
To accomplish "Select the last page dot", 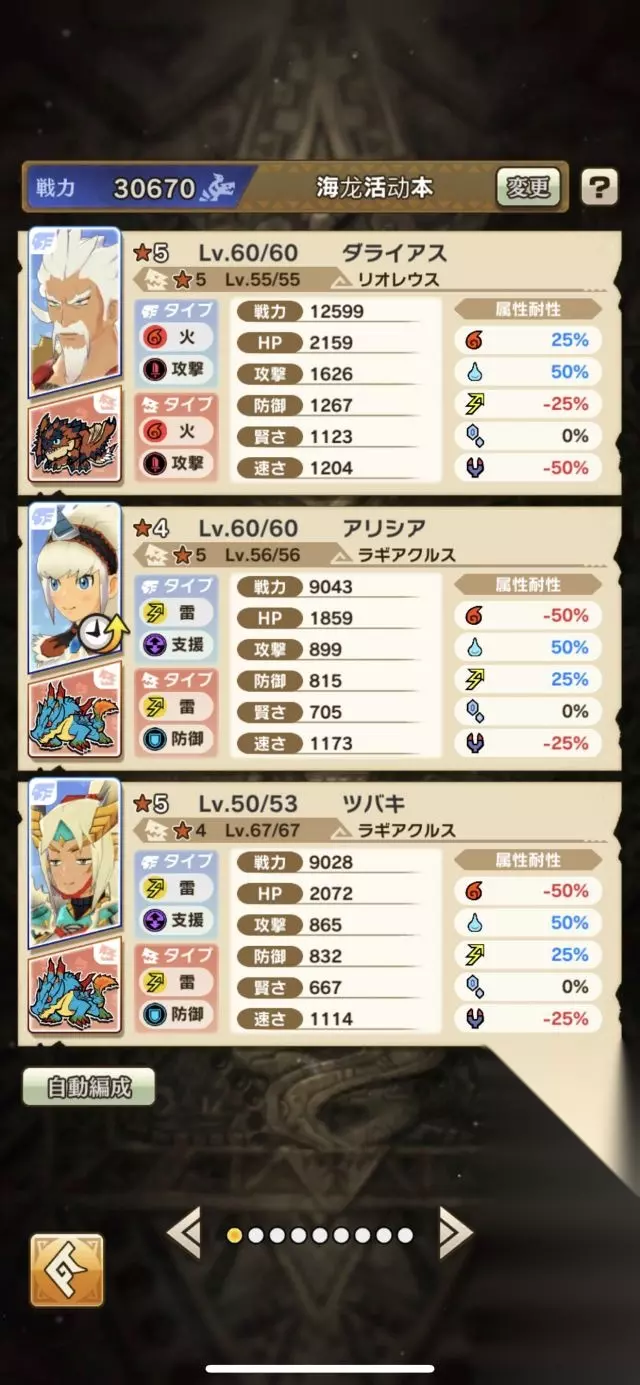I will [405, 1236].
